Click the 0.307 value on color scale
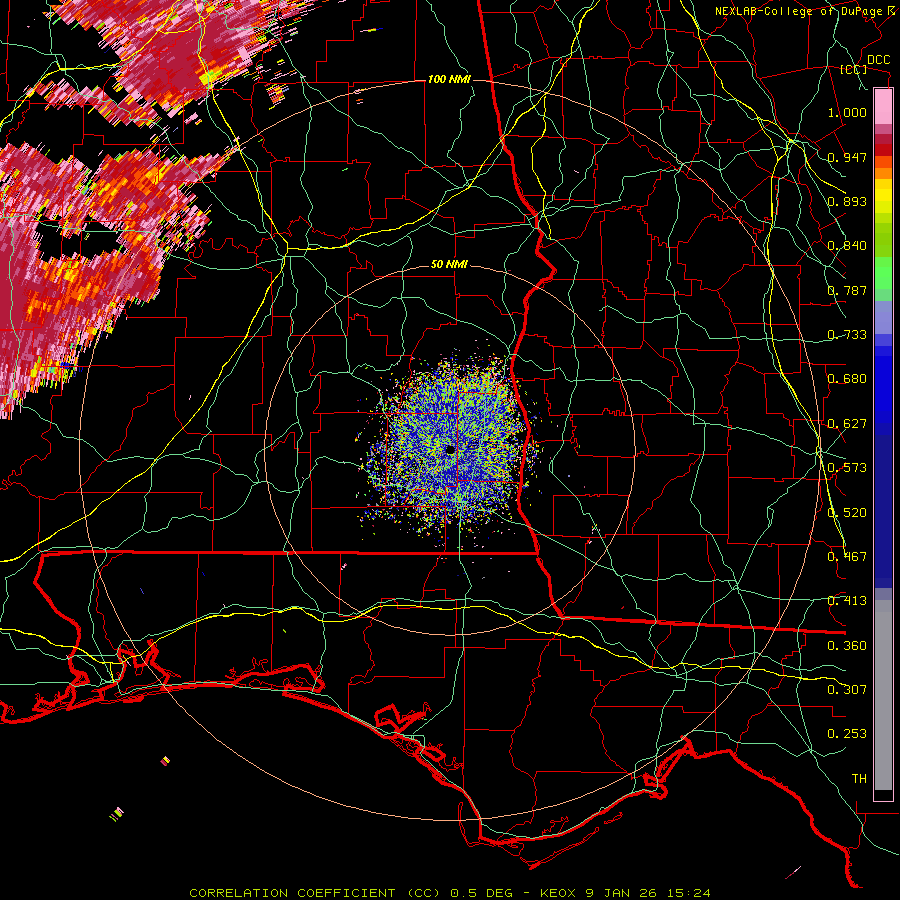The height and width of the screenshot is (900, 900). (x=847, y=690)
